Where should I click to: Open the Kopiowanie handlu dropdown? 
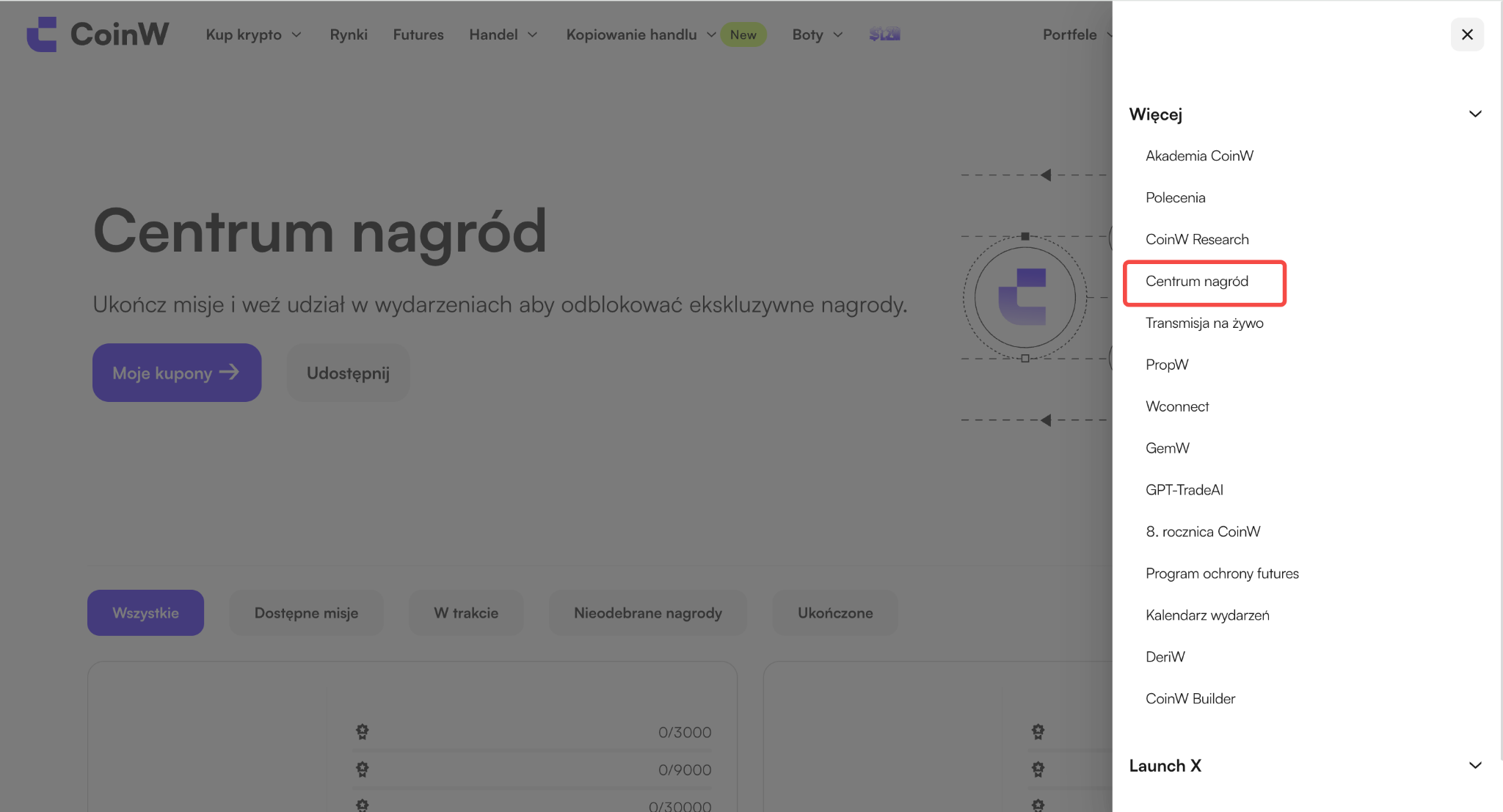tap(641, 34)
